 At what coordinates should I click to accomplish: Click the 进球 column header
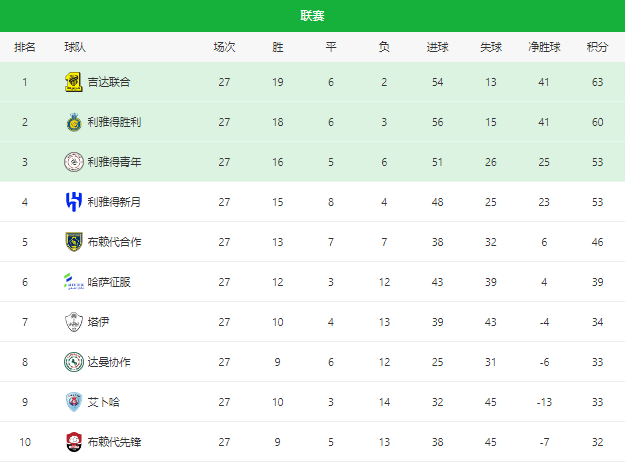tap(438, 47)
